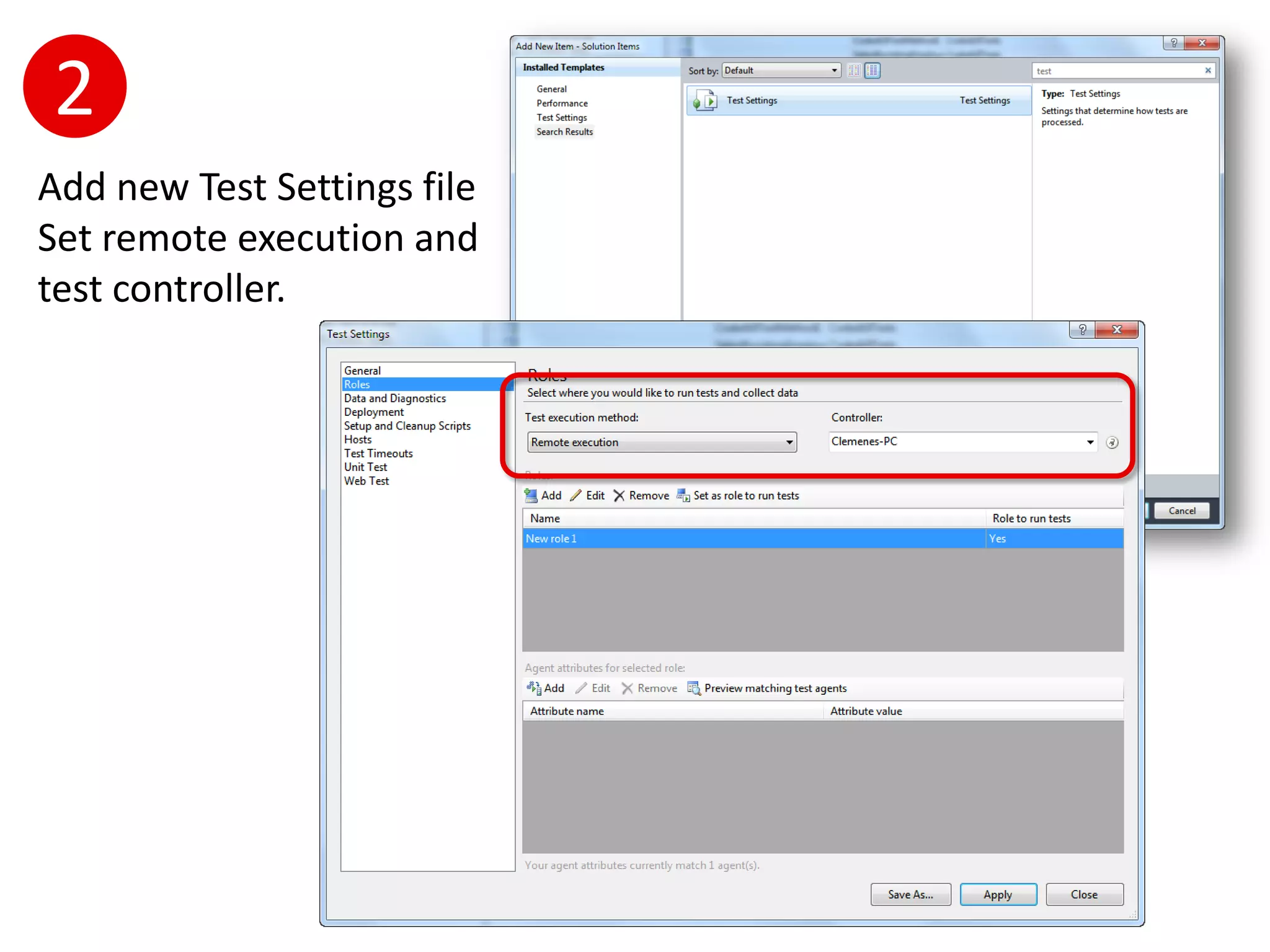Select Roles in Test Settings list
This screenshot has width=1270, height=952.
click(x=428, y=385)
